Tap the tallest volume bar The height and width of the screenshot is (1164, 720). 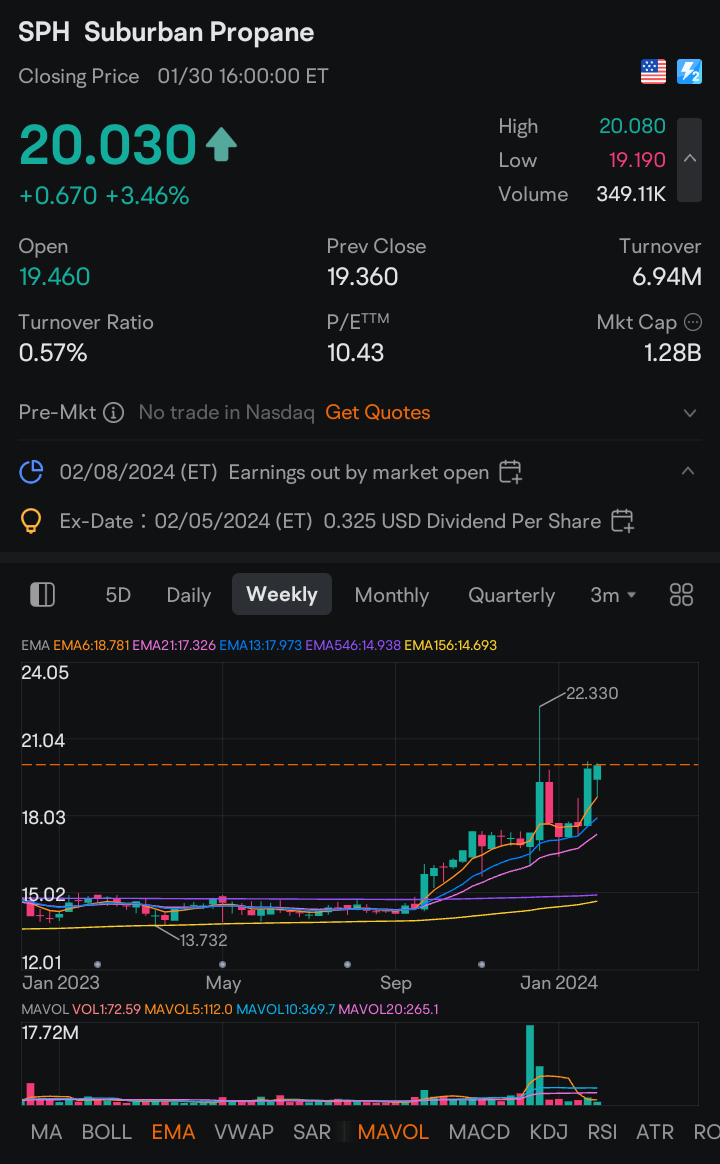(530, 1065)
